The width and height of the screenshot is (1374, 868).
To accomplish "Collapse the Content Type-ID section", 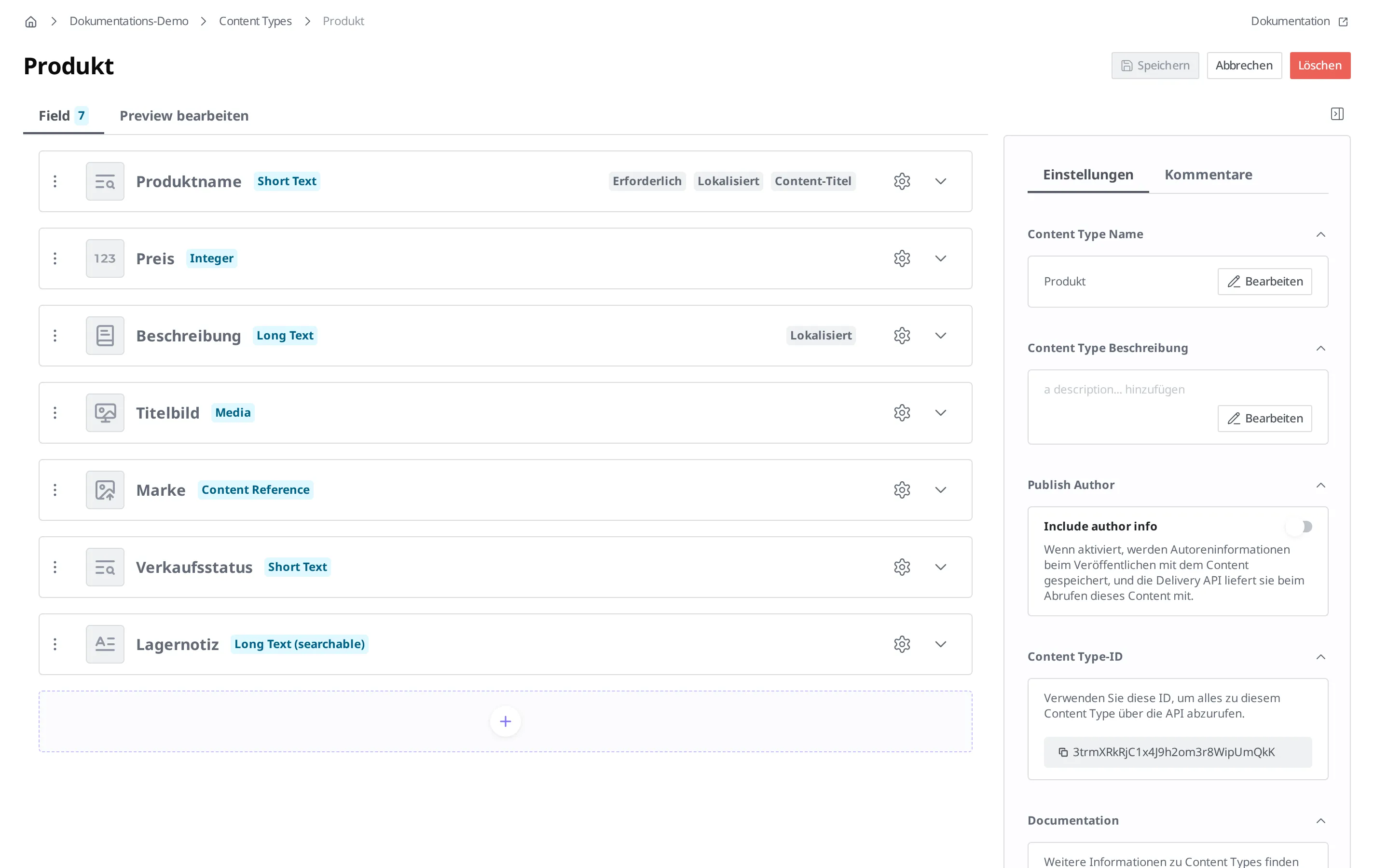I will [x=1320, y=657].
